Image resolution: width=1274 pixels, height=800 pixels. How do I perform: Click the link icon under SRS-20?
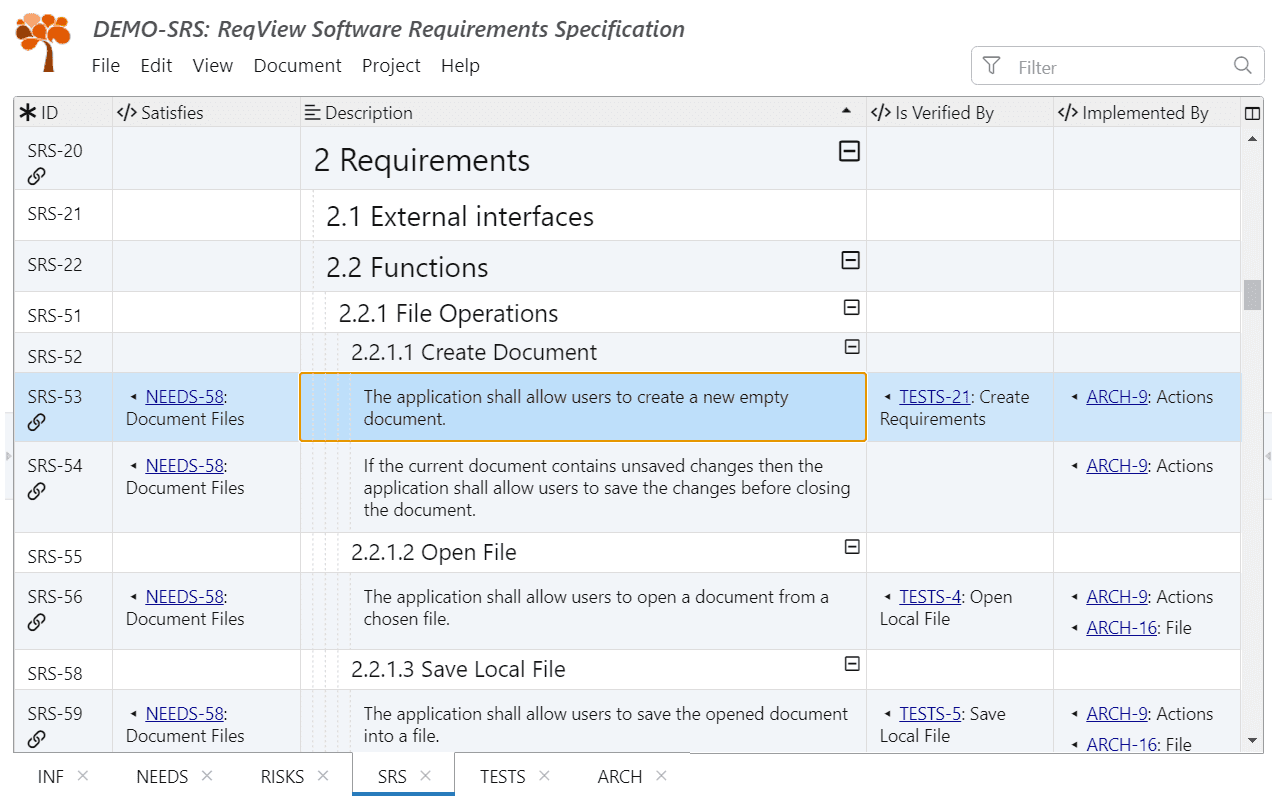click(x=37, y=177)
